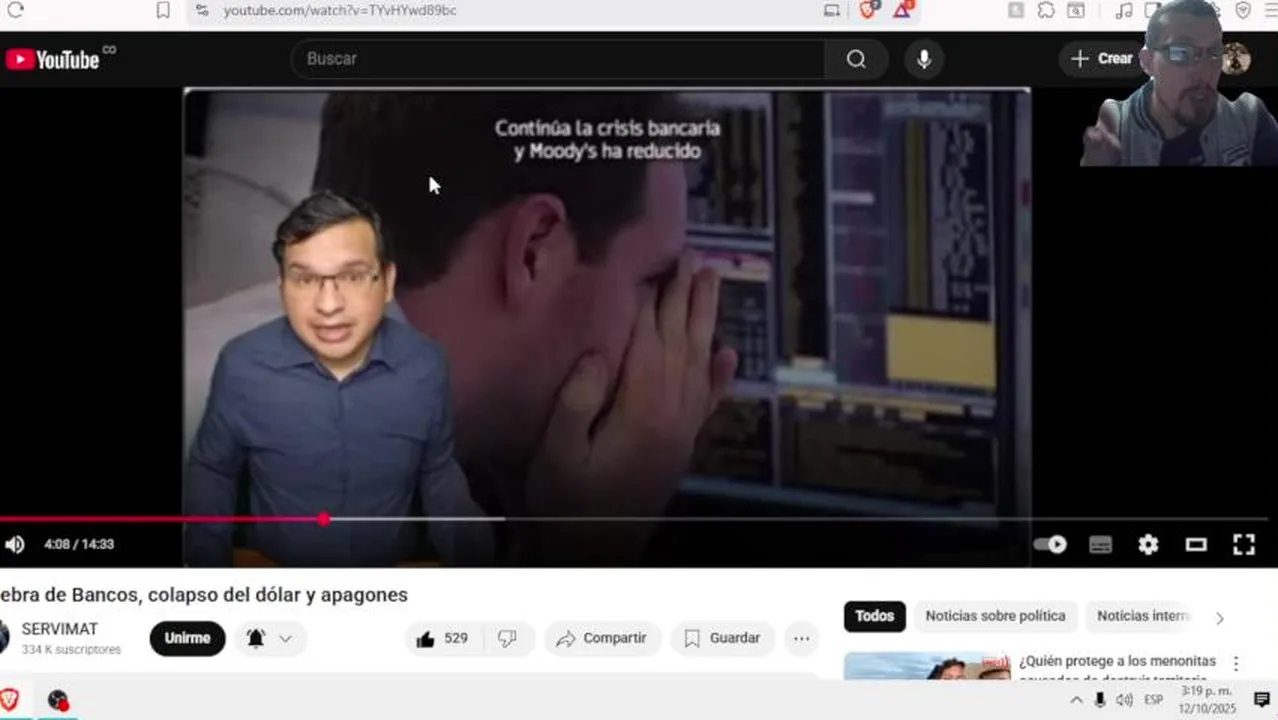Enter full screen mode
Image resolution: width=1278 pixels, height=720 pixels.
click(x=1244, y=544)
